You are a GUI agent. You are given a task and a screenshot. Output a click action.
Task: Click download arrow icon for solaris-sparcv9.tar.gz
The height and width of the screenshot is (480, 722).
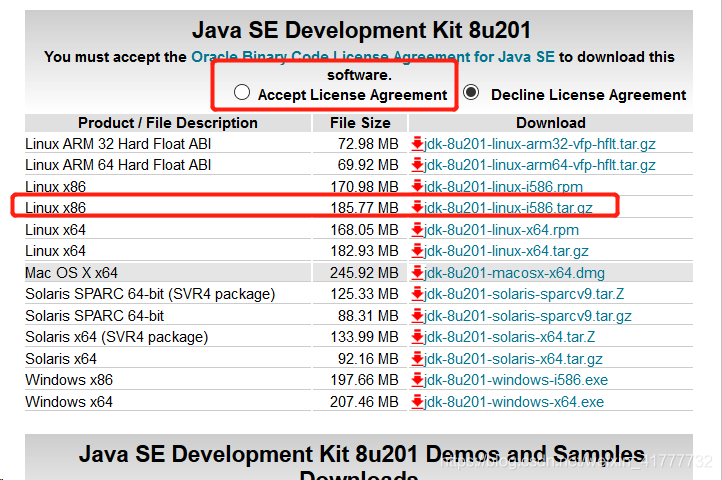[417, 316]
